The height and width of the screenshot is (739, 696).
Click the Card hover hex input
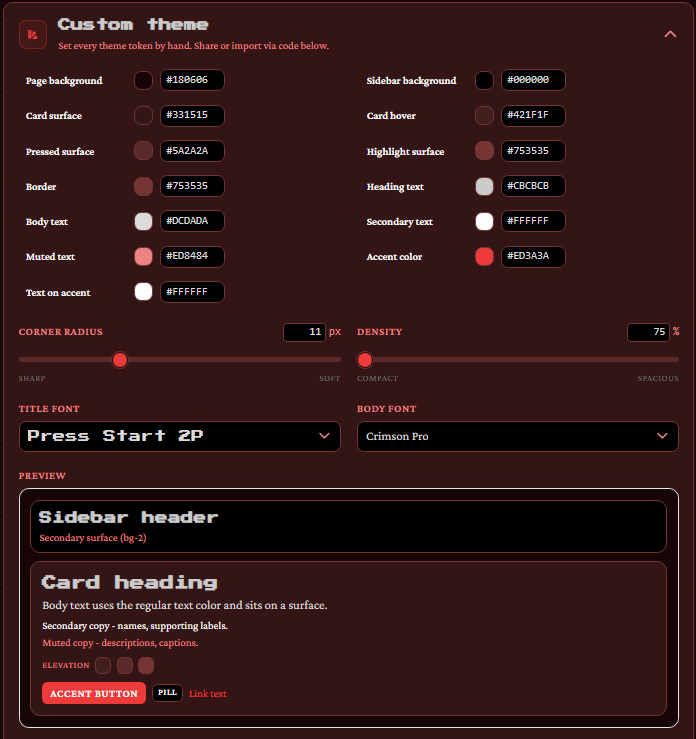tap(533, 115)
